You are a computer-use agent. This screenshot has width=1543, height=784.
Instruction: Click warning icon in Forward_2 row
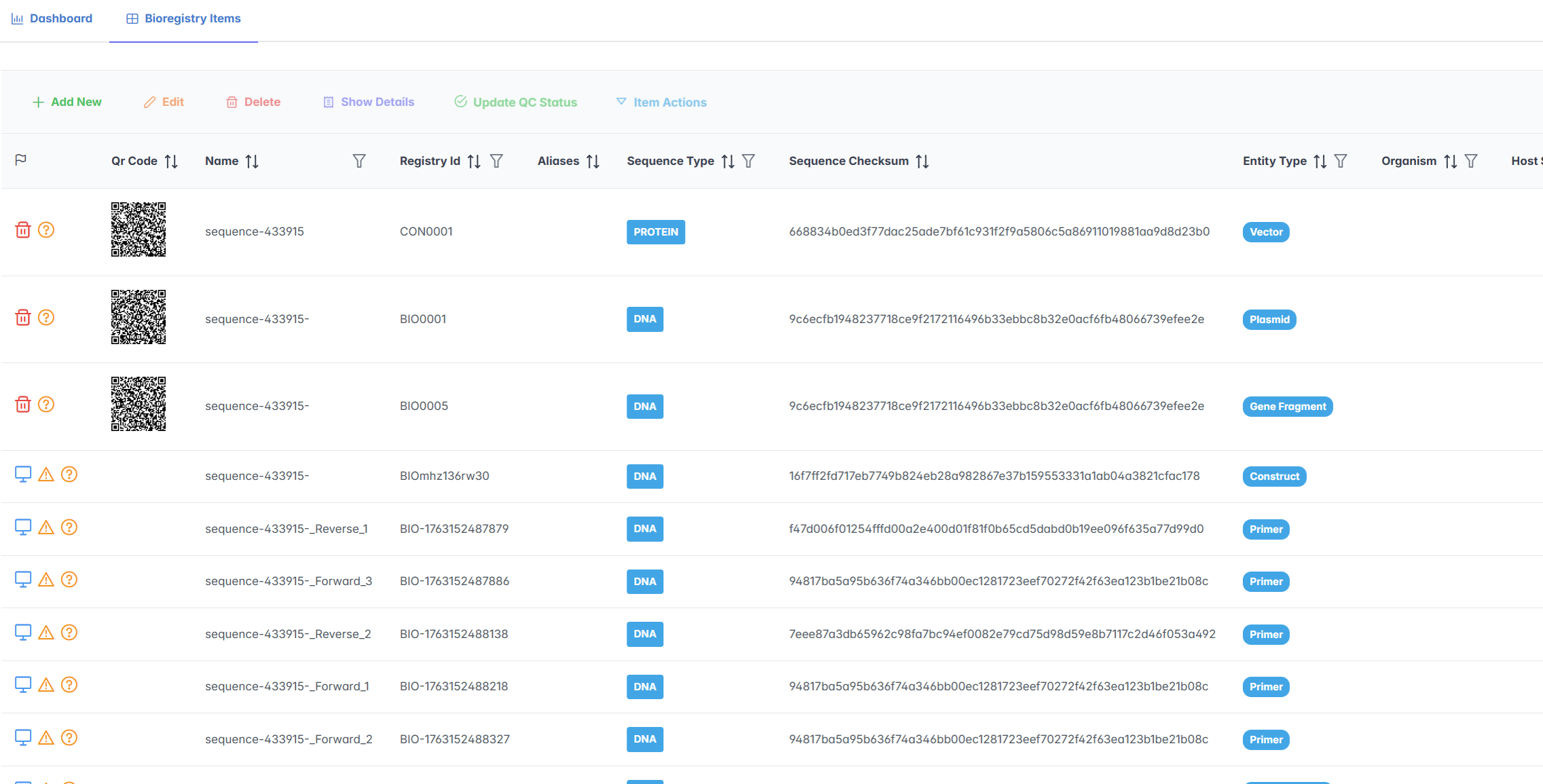pos(46,737)
